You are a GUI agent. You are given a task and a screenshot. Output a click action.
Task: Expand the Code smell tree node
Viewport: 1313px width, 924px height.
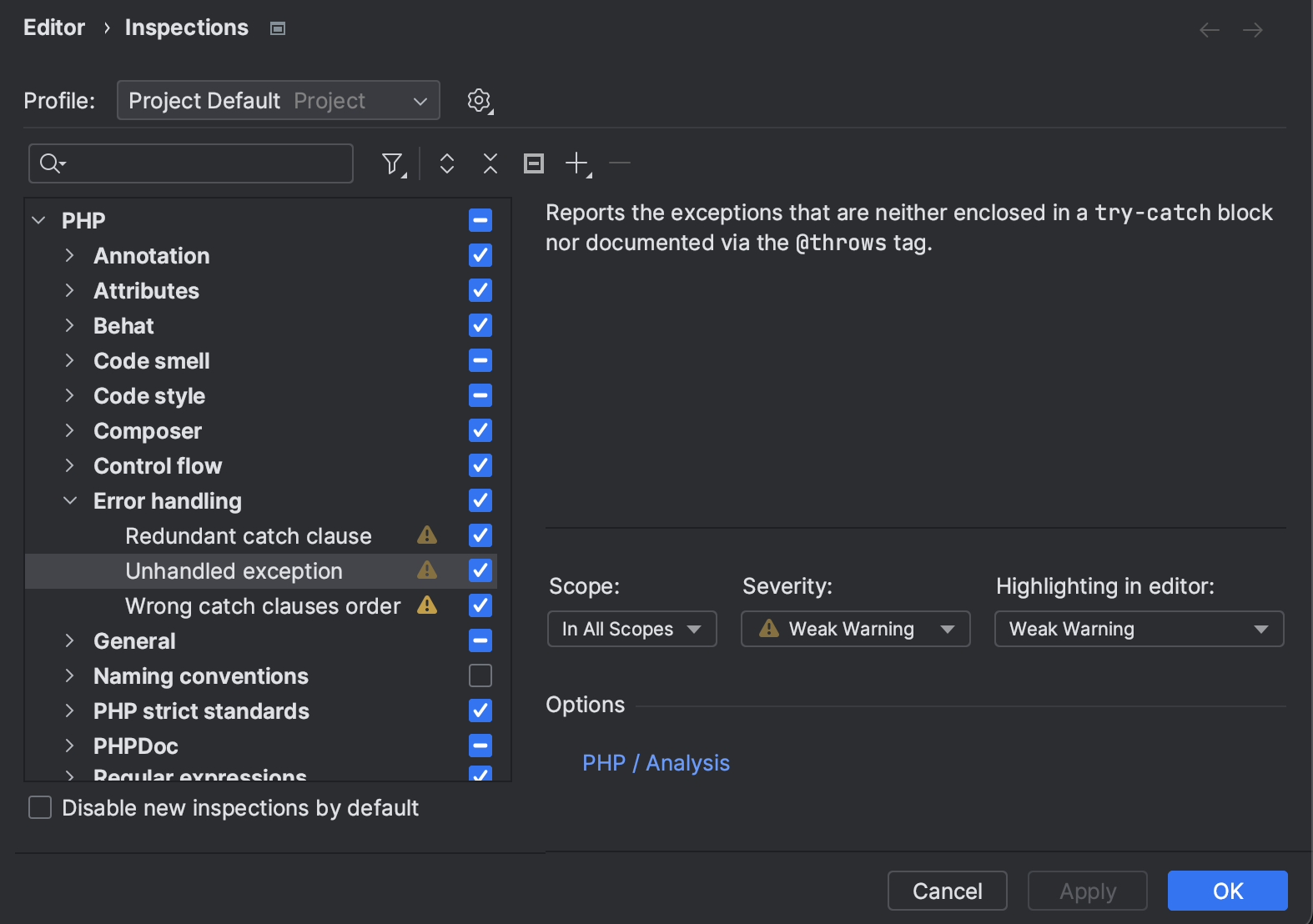pyautogui.click(x=70, y=360)
